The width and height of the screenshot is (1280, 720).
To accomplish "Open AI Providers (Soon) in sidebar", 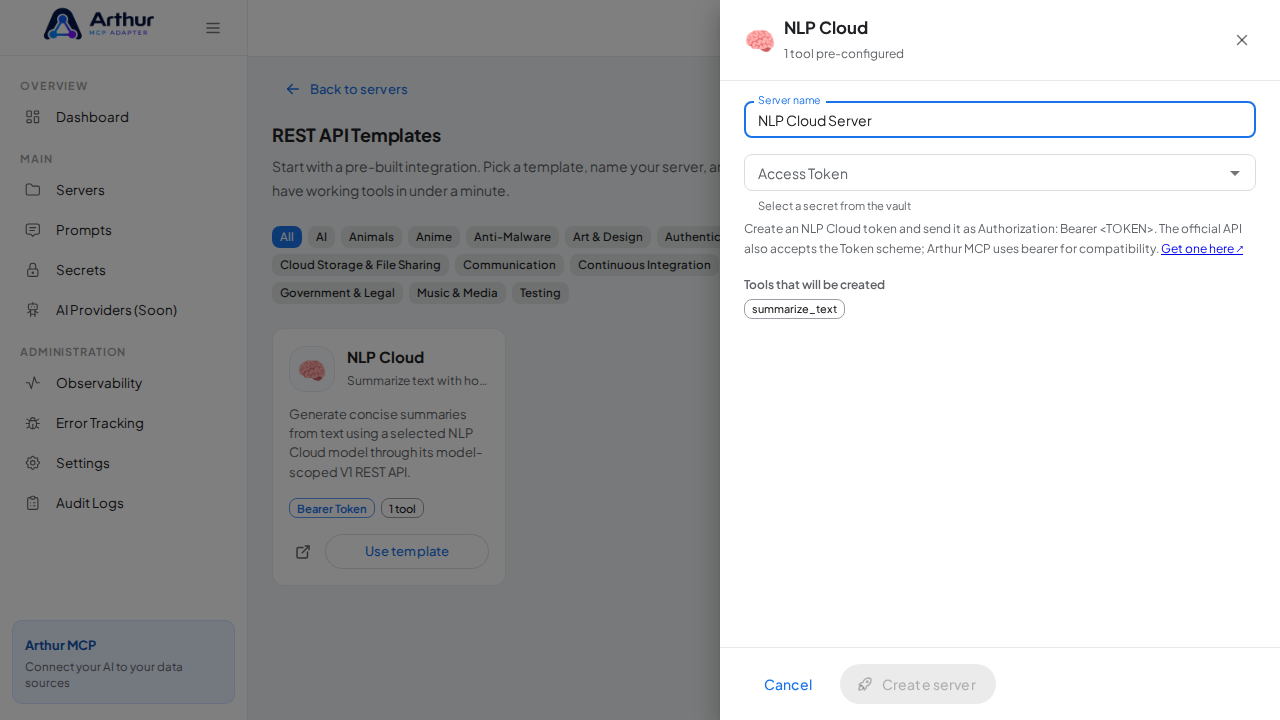I will point(123,310).
